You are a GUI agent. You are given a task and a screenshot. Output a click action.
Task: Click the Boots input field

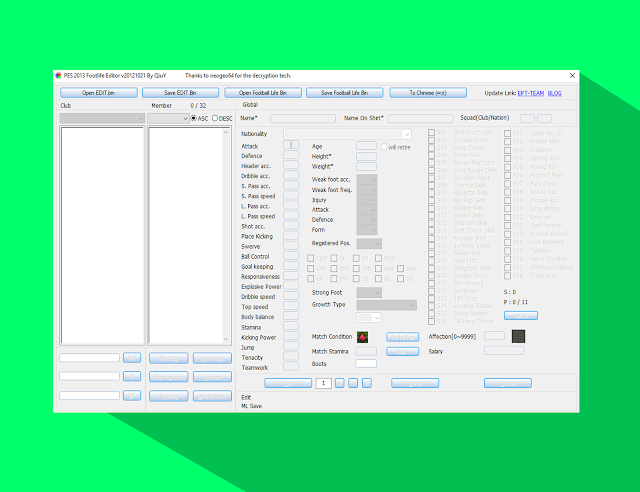click(x=366, y=363)
